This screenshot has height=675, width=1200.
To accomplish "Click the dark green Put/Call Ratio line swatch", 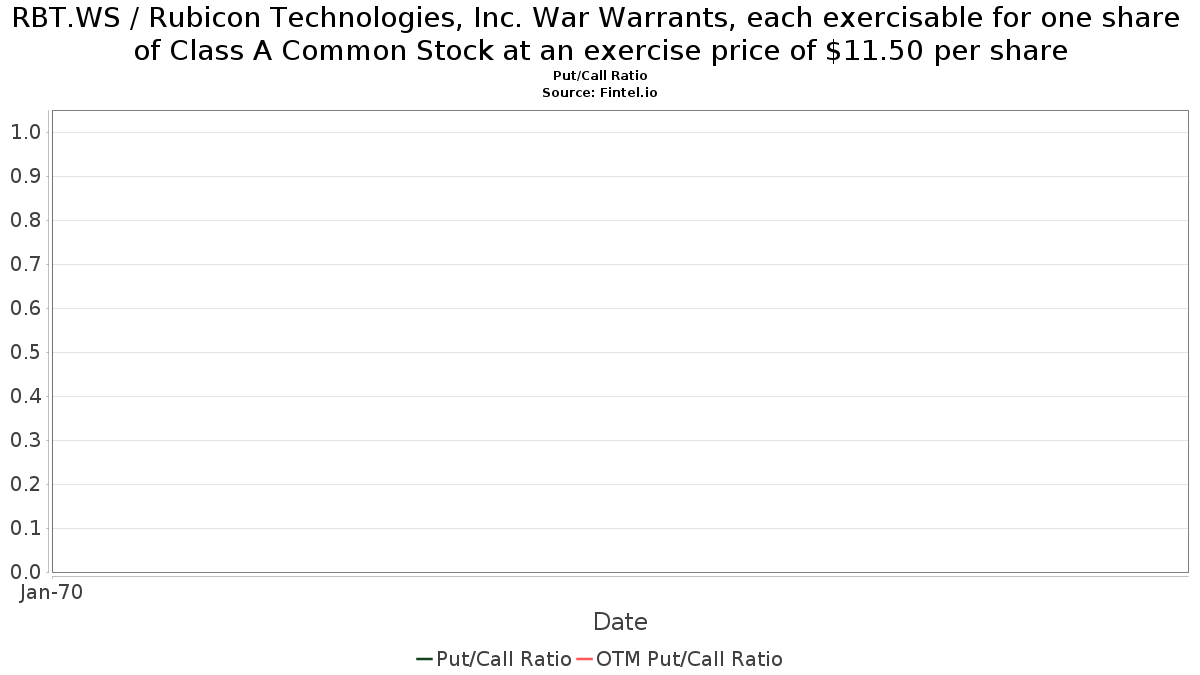I will click(424, 659).
